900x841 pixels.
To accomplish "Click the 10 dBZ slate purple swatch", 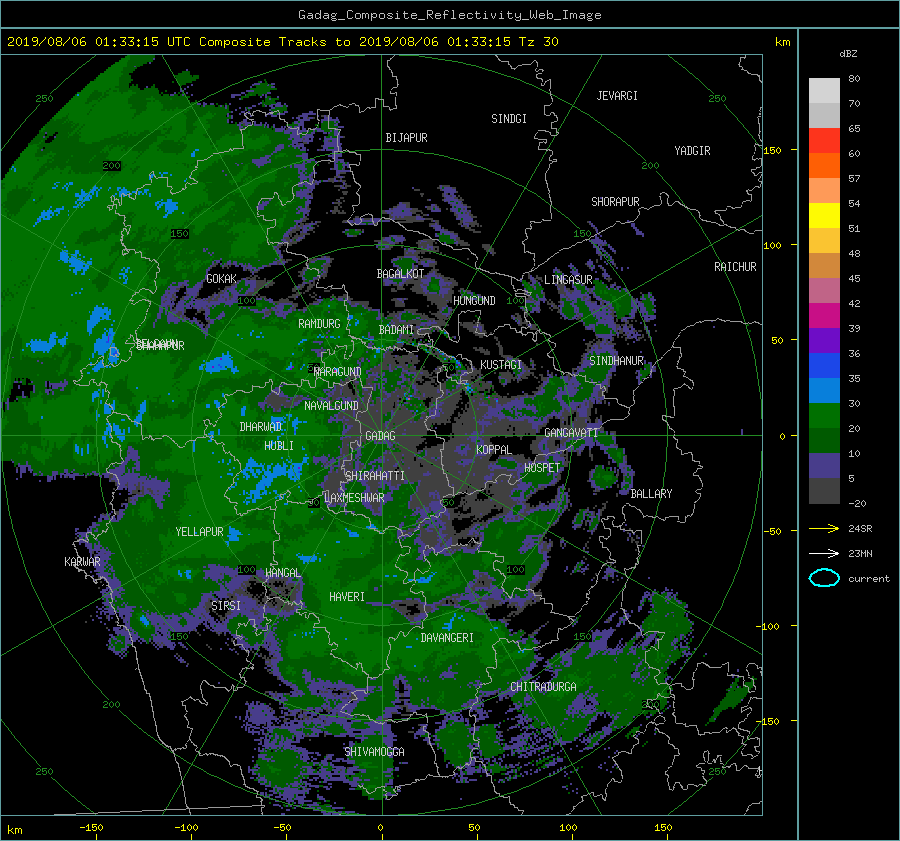I will [x=824, y=466].
